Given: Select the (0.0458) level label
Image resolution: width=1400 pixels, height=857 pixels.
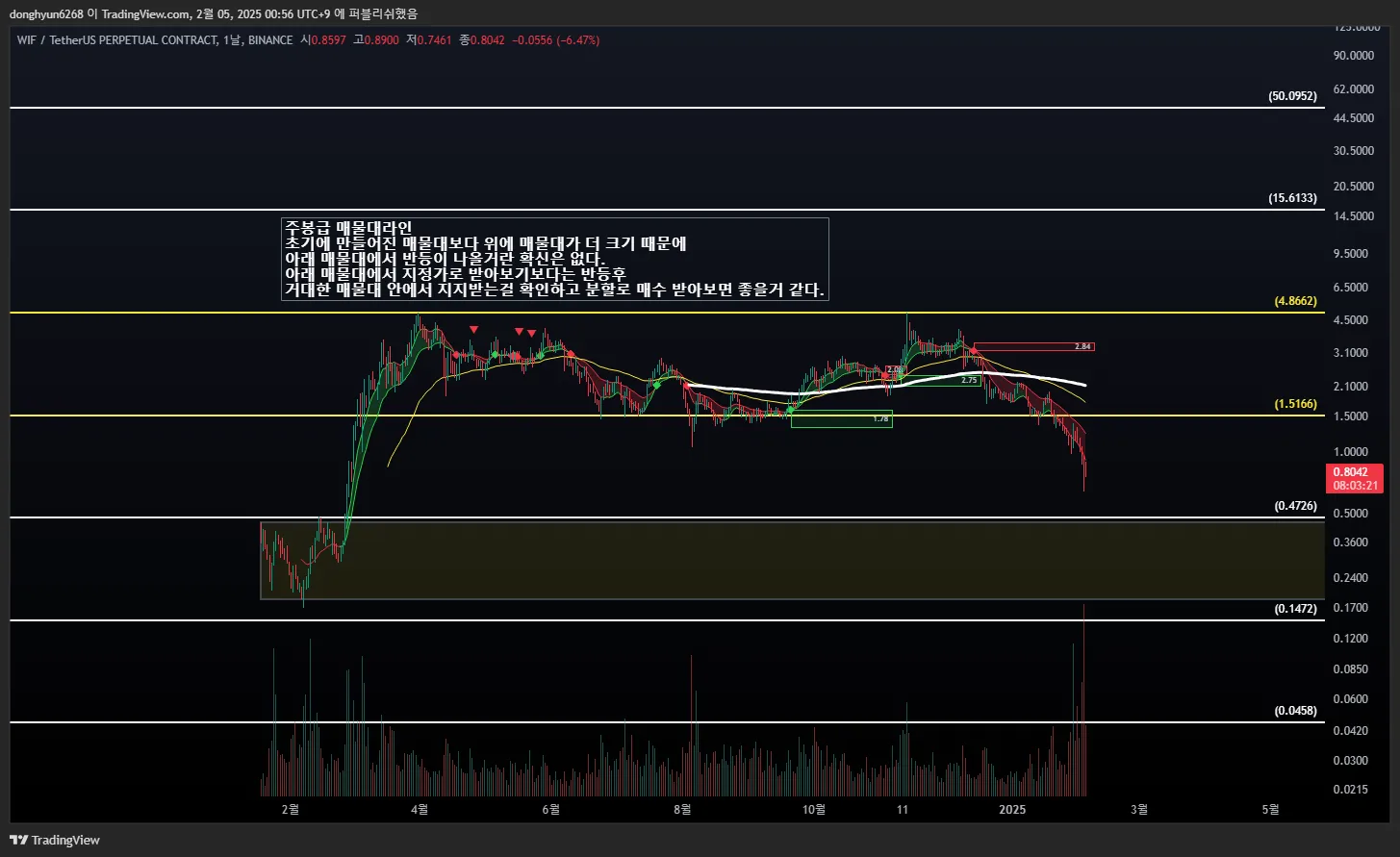Looking at the screenshot, I should tap(1295, 711).
